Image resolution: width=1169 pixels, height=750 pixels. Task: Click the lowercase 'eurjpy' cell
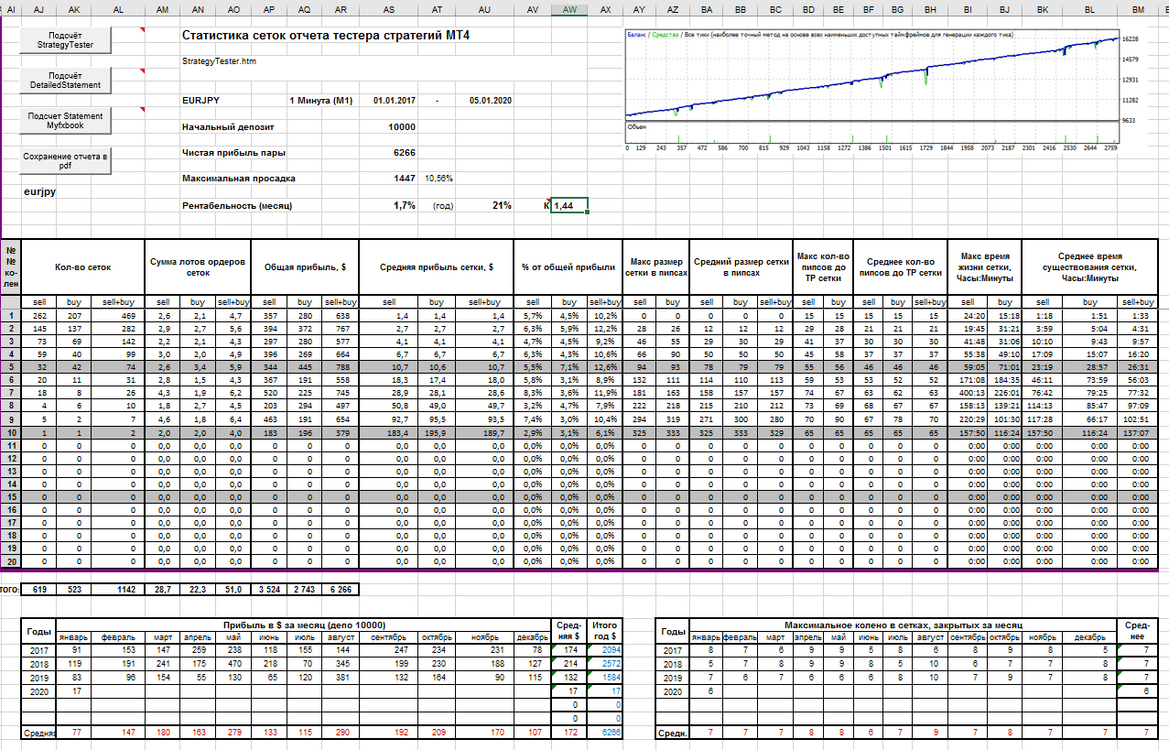pos(40,192)
